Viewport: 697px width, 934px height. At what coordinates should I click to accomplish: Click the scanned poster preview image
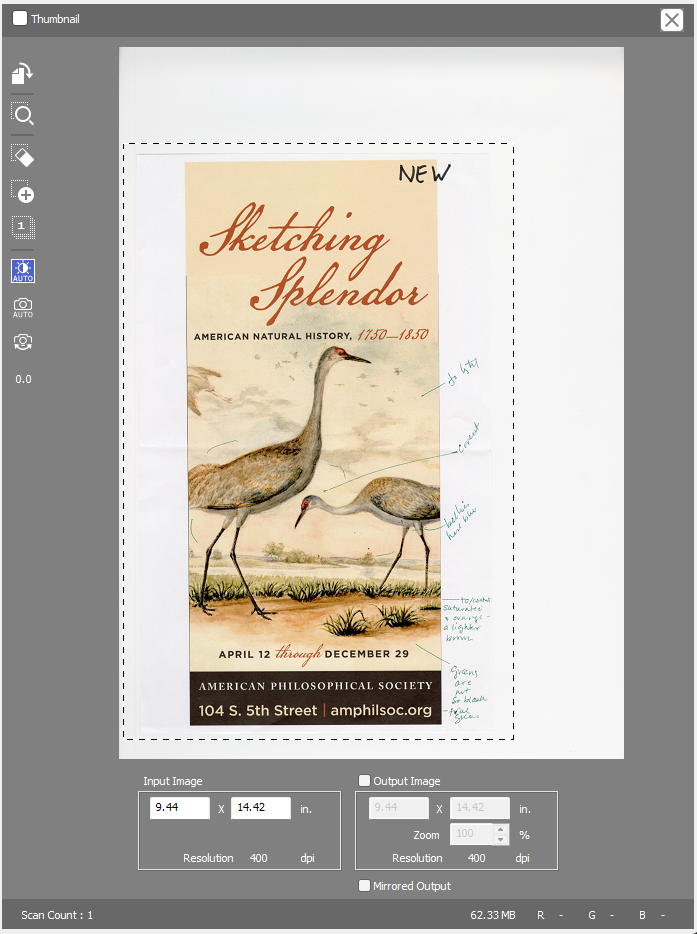tap(313, 440)
